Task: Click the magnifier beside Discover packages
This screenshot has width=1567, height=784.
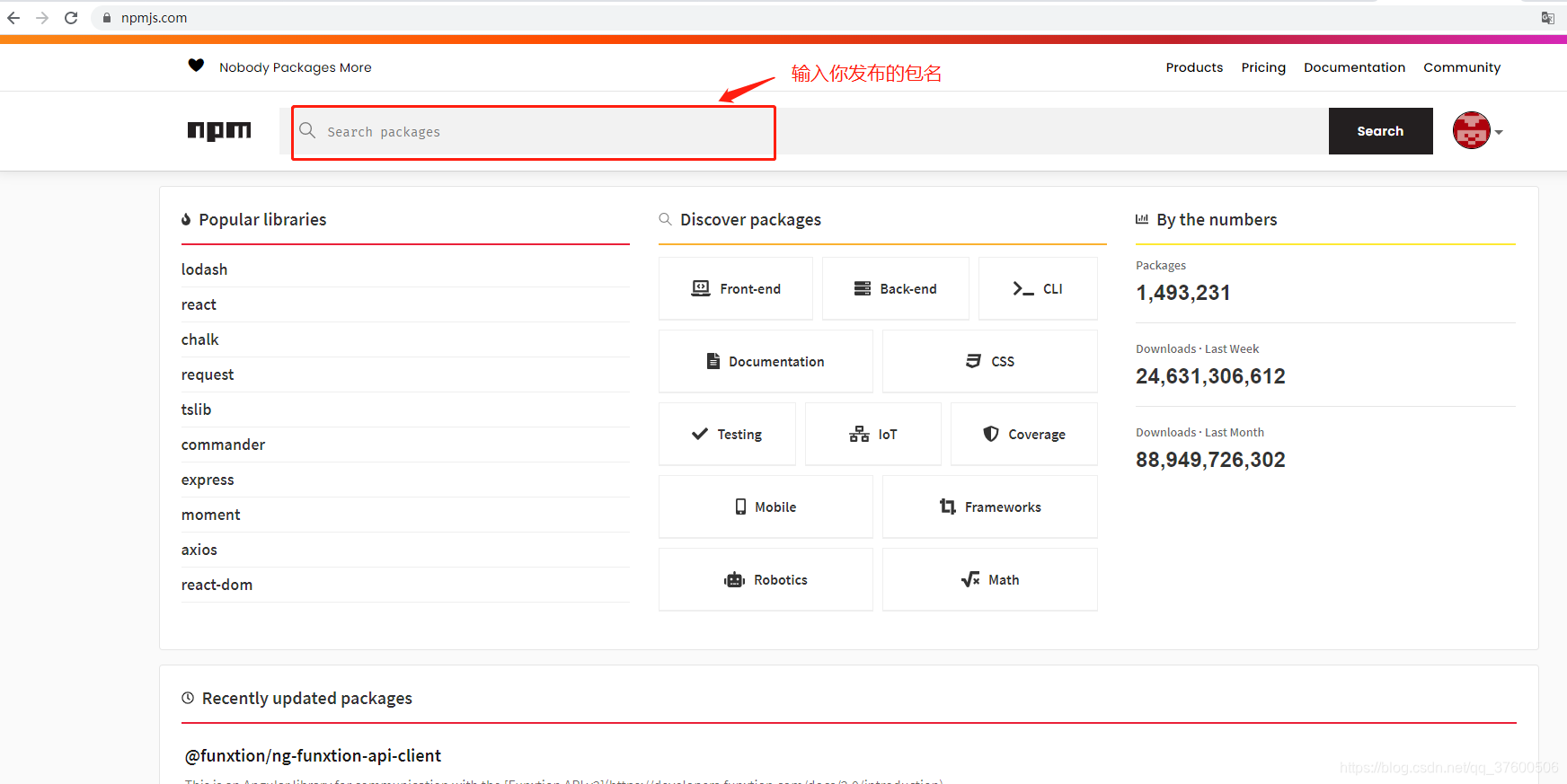Action: [x=665, y=219]
